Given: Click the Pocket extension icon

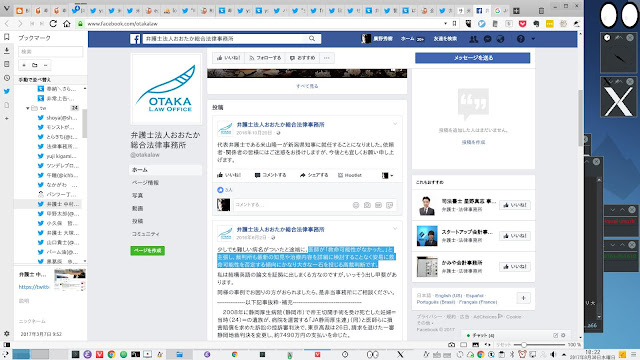Looking at the screenshot, I should click(x=522, y=24).
